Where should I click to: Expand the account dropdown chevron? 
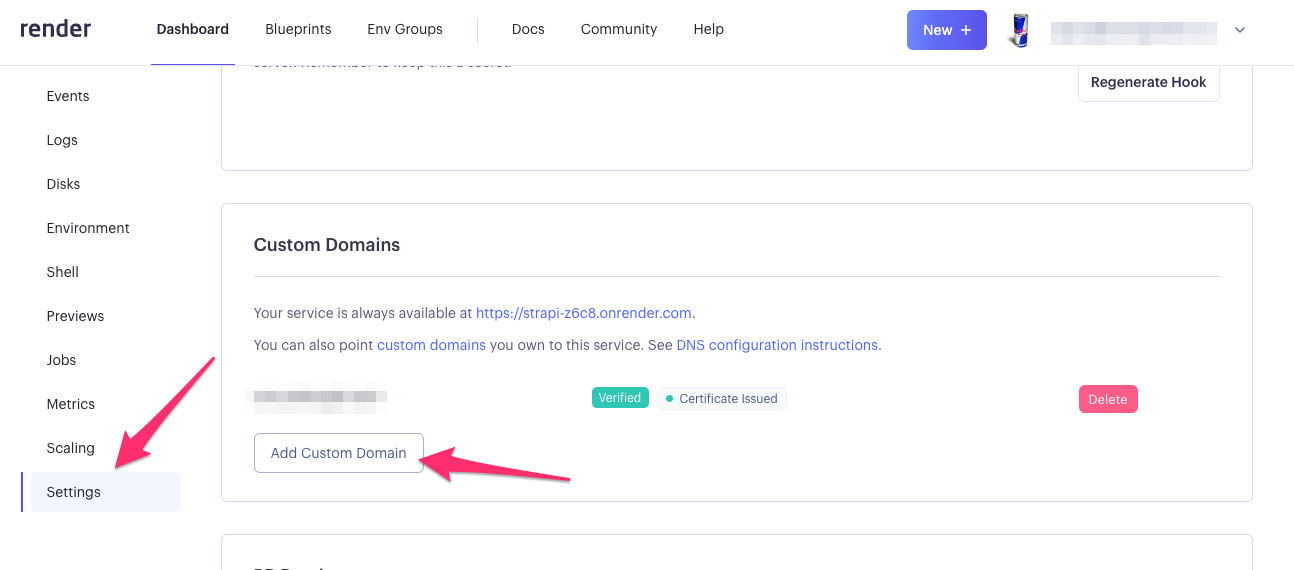pos(1240,30)
